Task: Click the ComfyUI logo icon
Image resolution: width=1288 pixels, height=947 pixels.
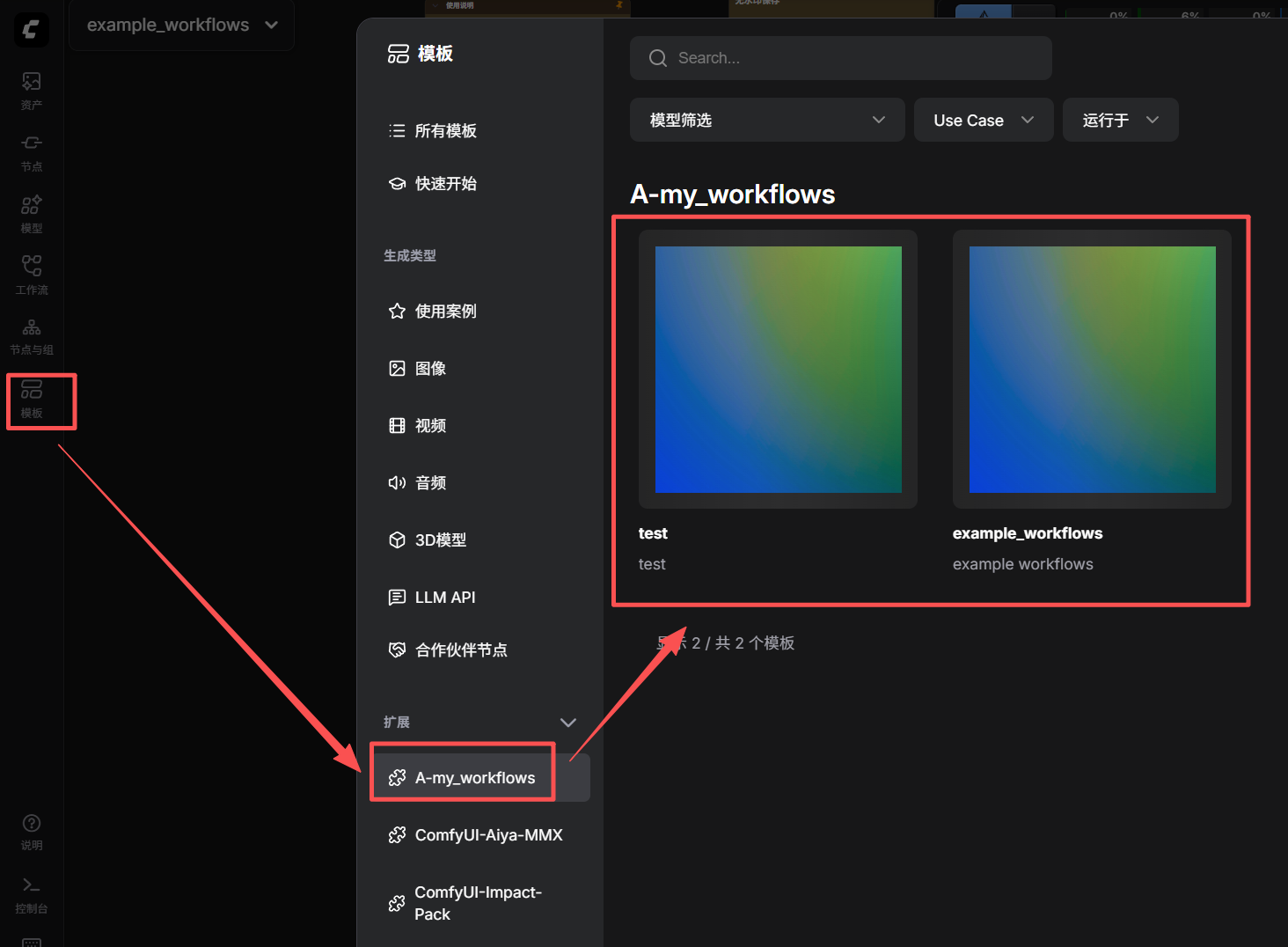Action: 31,30
